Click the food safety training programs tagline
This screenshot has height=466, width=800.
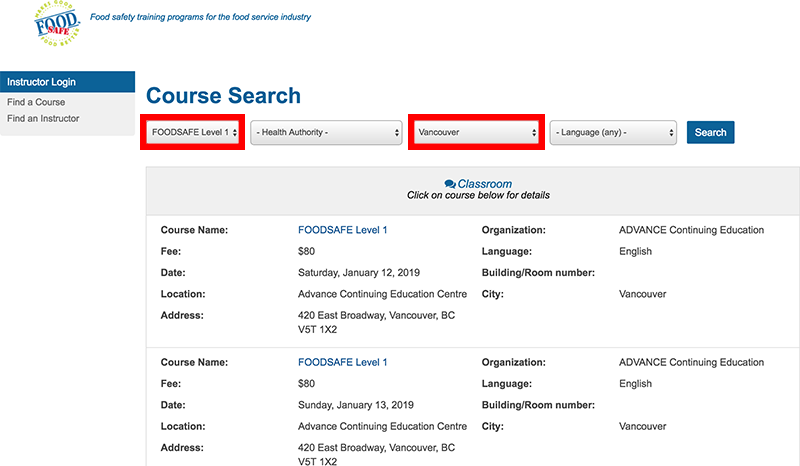[200, 17]
